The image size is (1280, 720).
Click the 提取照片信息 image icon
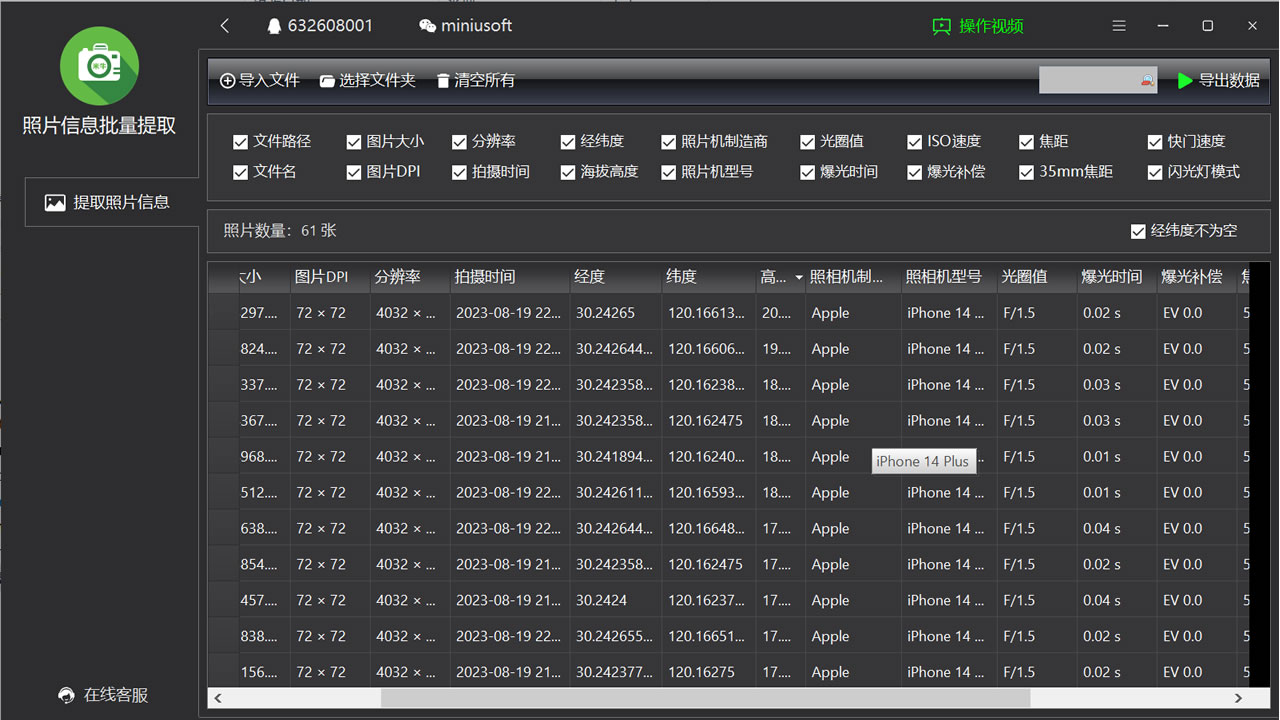click(x=56, y=202)
